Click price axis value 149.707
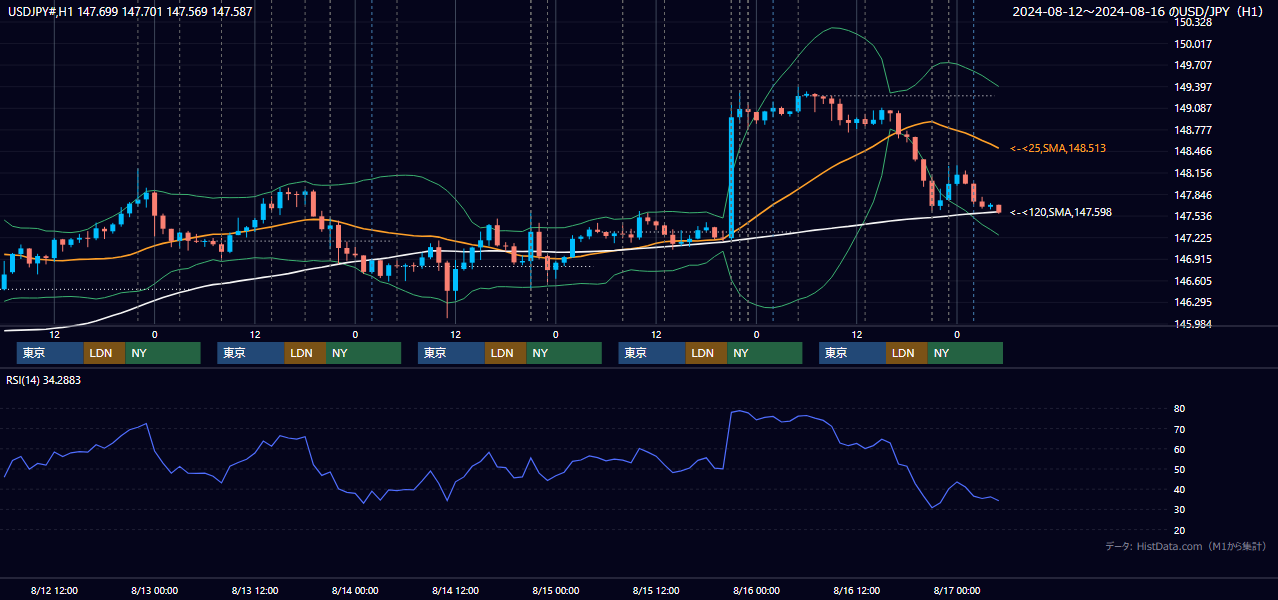Image resolution: width=1278 pixels, height=600 pixels. pos(1194,65)
